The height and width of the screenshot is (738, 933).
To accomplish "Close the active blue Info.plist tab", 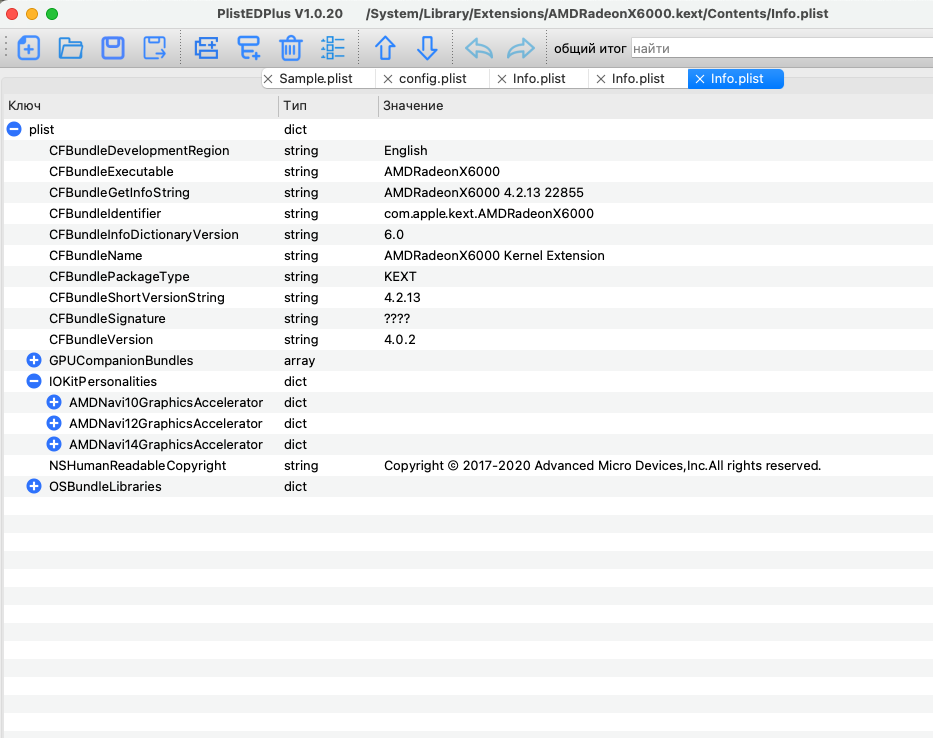I will 700,79.
